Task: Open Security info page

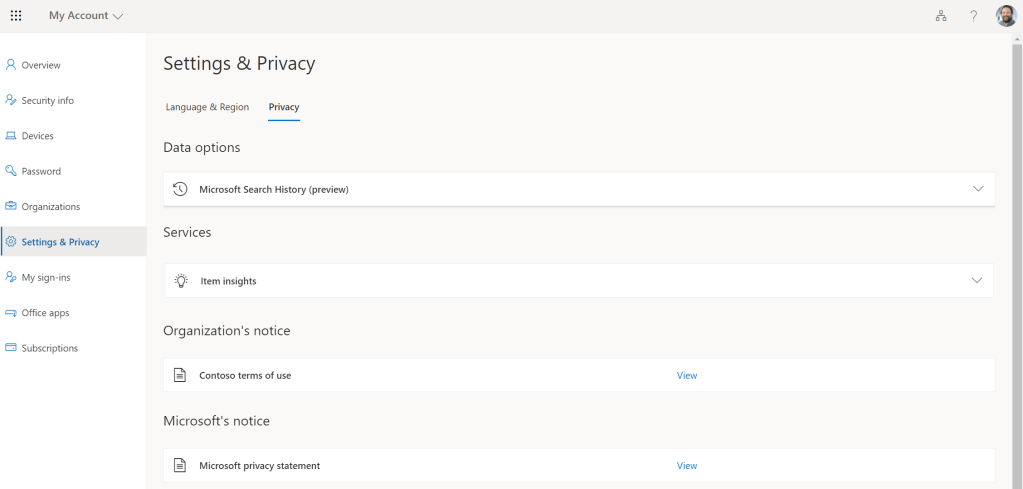Action: point(47,100)
